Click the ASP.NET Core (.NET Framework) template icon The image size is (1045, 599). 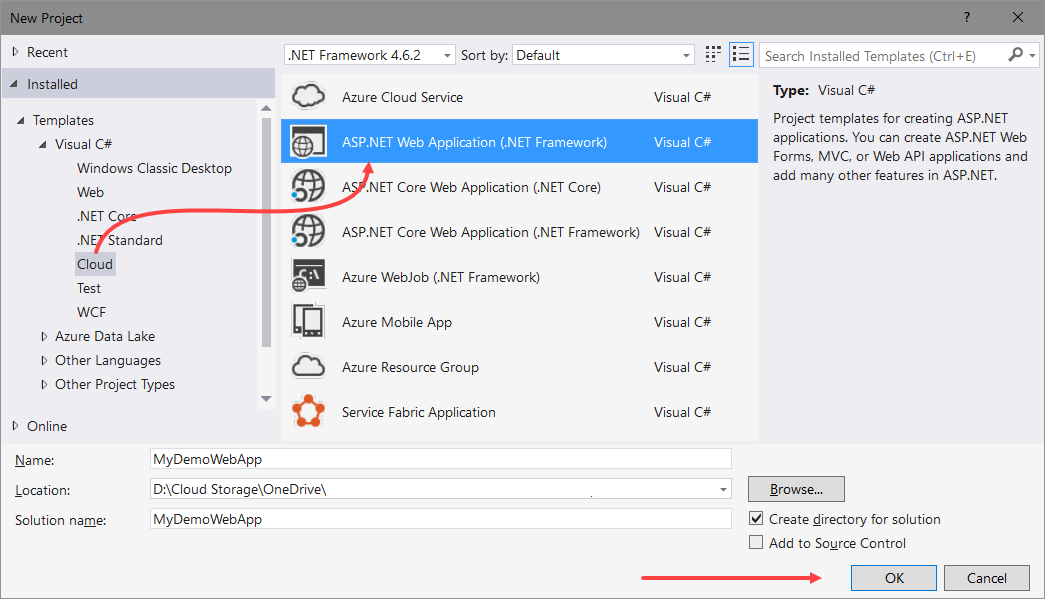coord(308,231)
